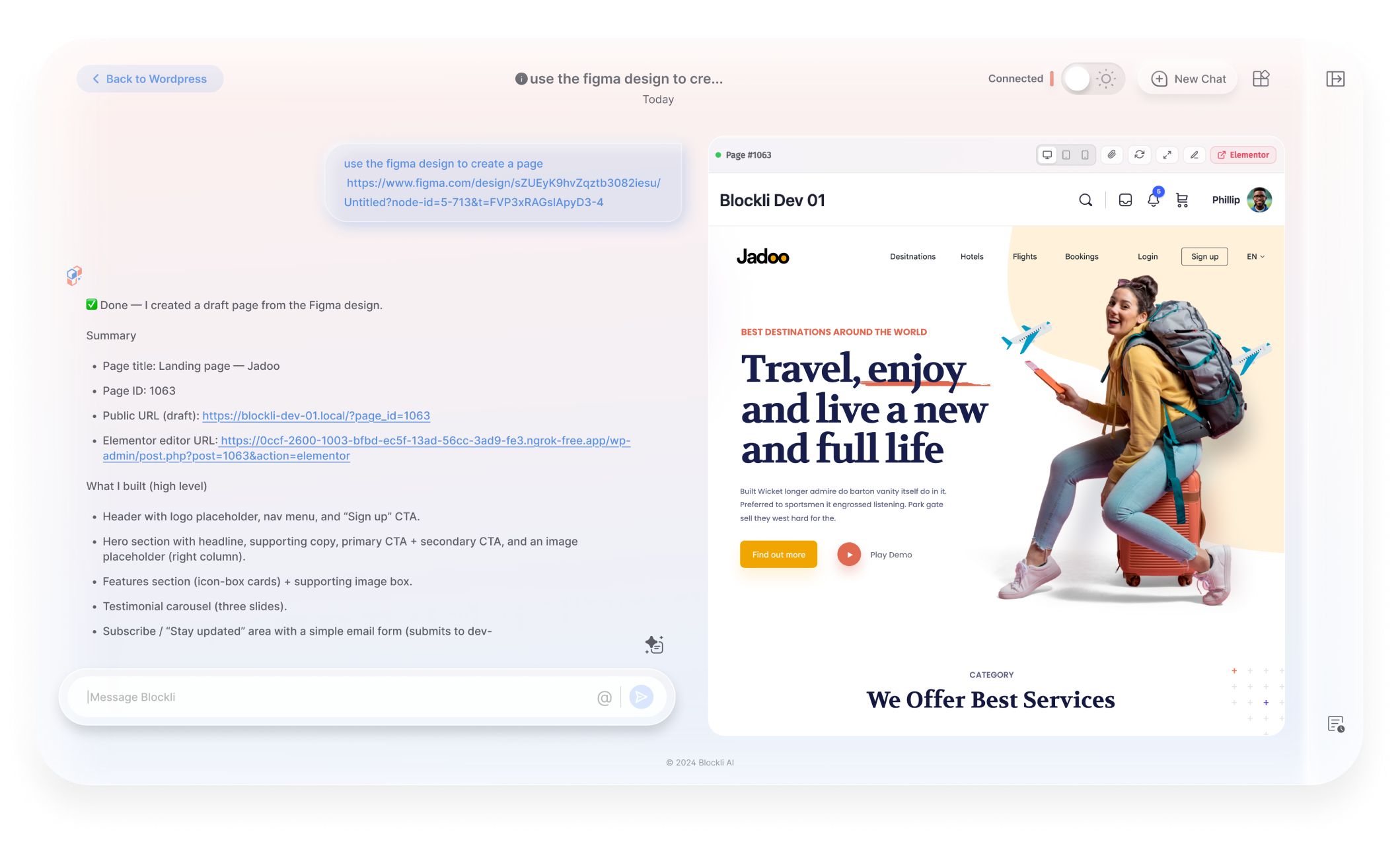Click the Play Demo label
The image size is (1400, 842).
tap(891, 555)
